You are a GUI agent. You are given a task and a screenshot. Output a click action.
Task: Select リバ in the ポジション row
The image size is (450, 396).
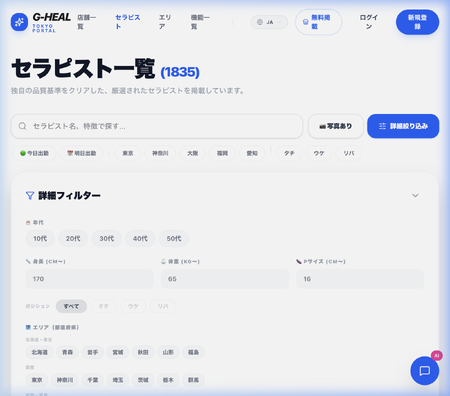point(163,306)
